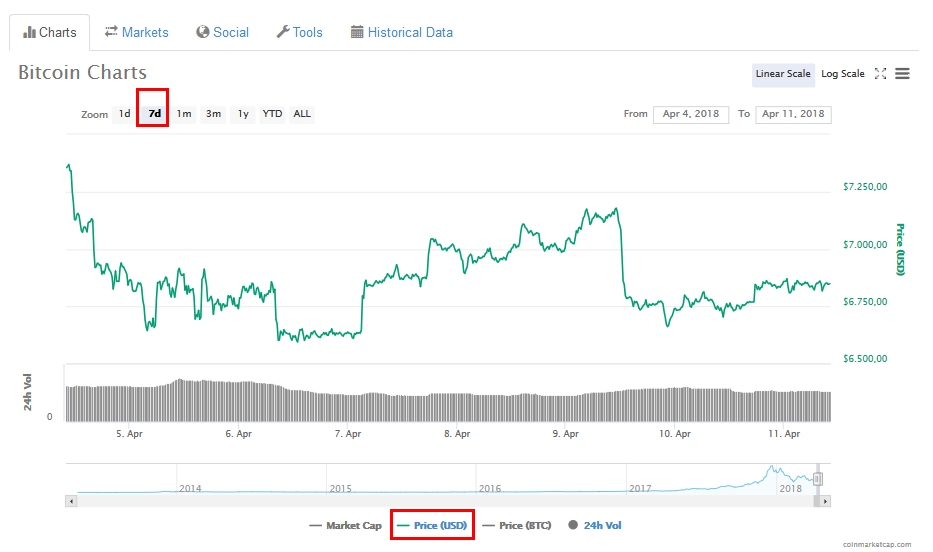
Task: Click the 2017 label in the navigator
Action: pos(640,488)
